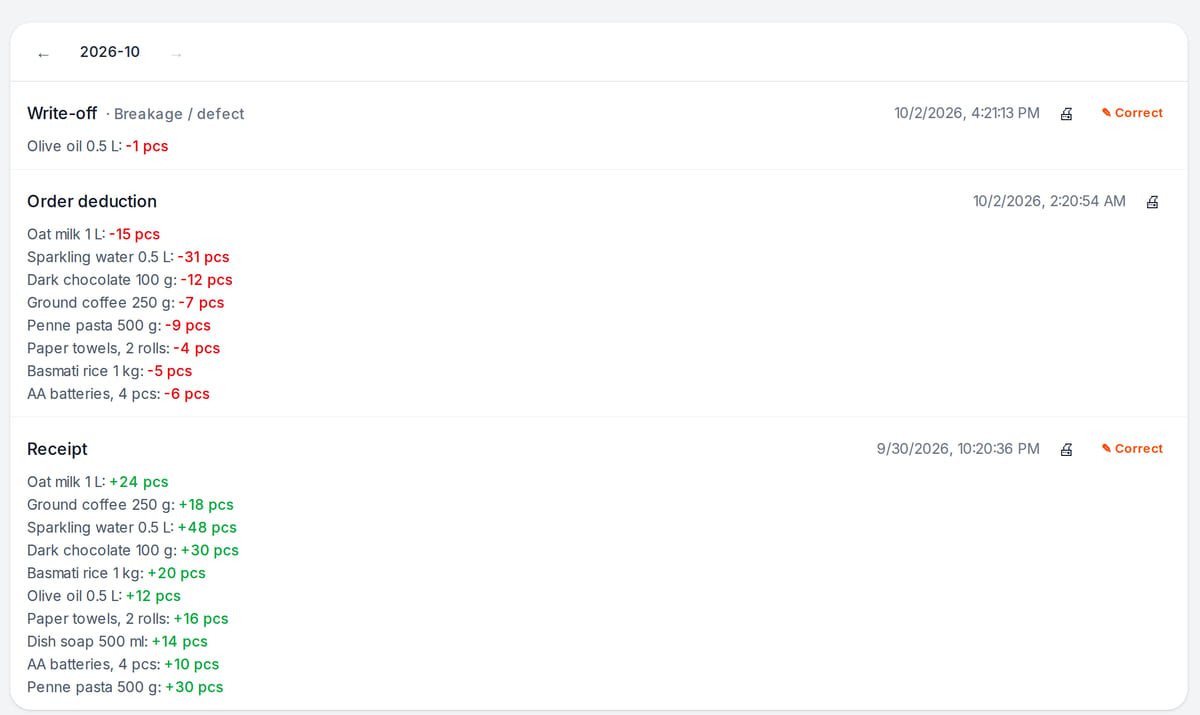Print the Order deduction record
The height and width of the screenshot is (715, 1200).
coord(1152,201)
